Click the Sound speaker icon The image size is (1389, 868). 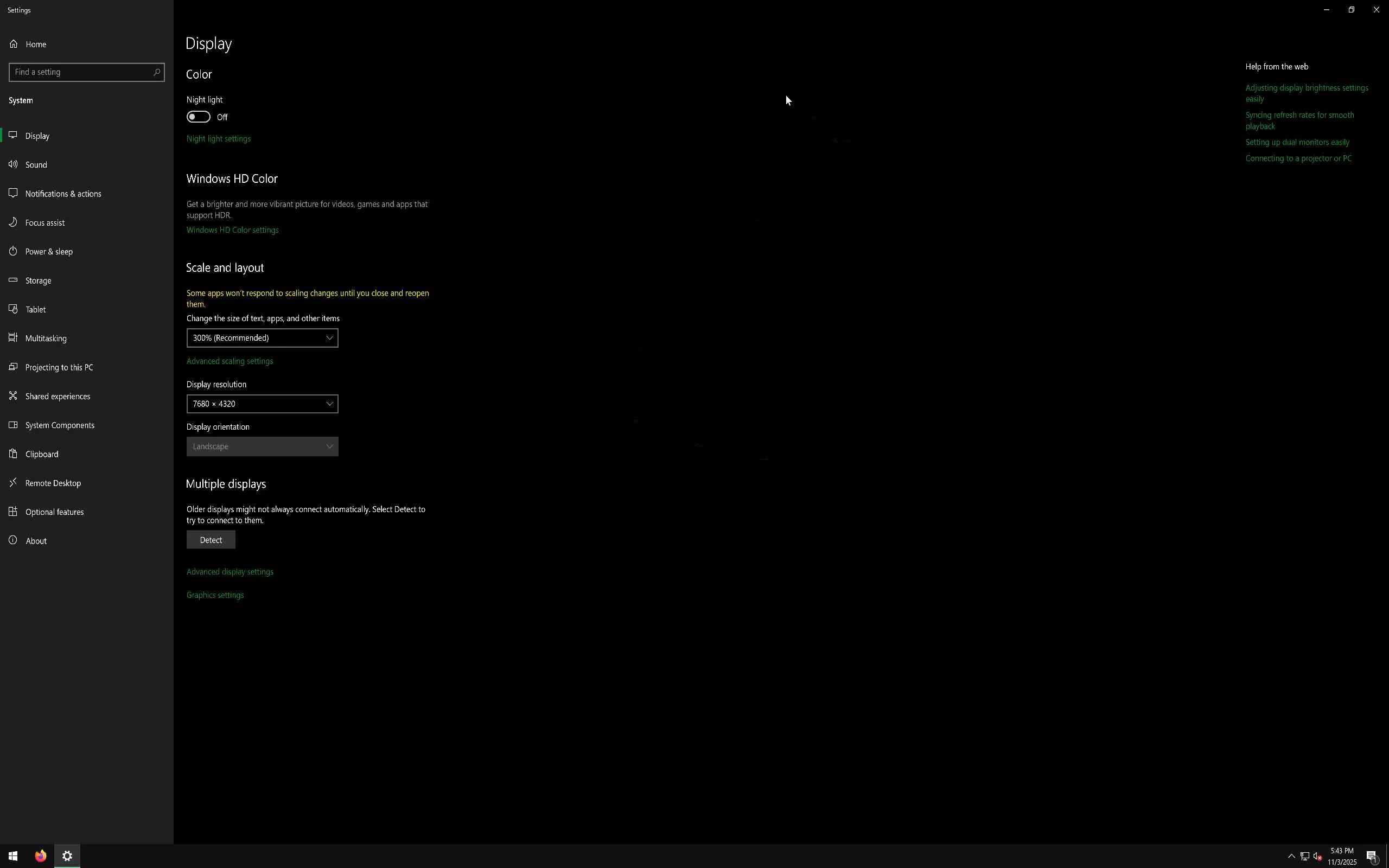[x=13, y=165]
